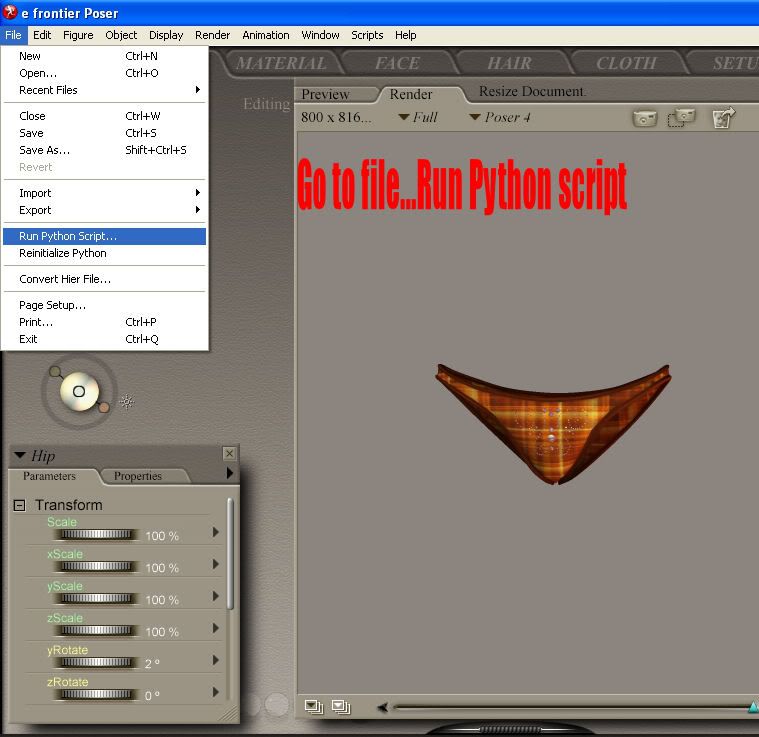Choose Reinitialize Python menu item
Image resolution: width=759 pixels, height=737 pixels.
click(x=105, y=253)
